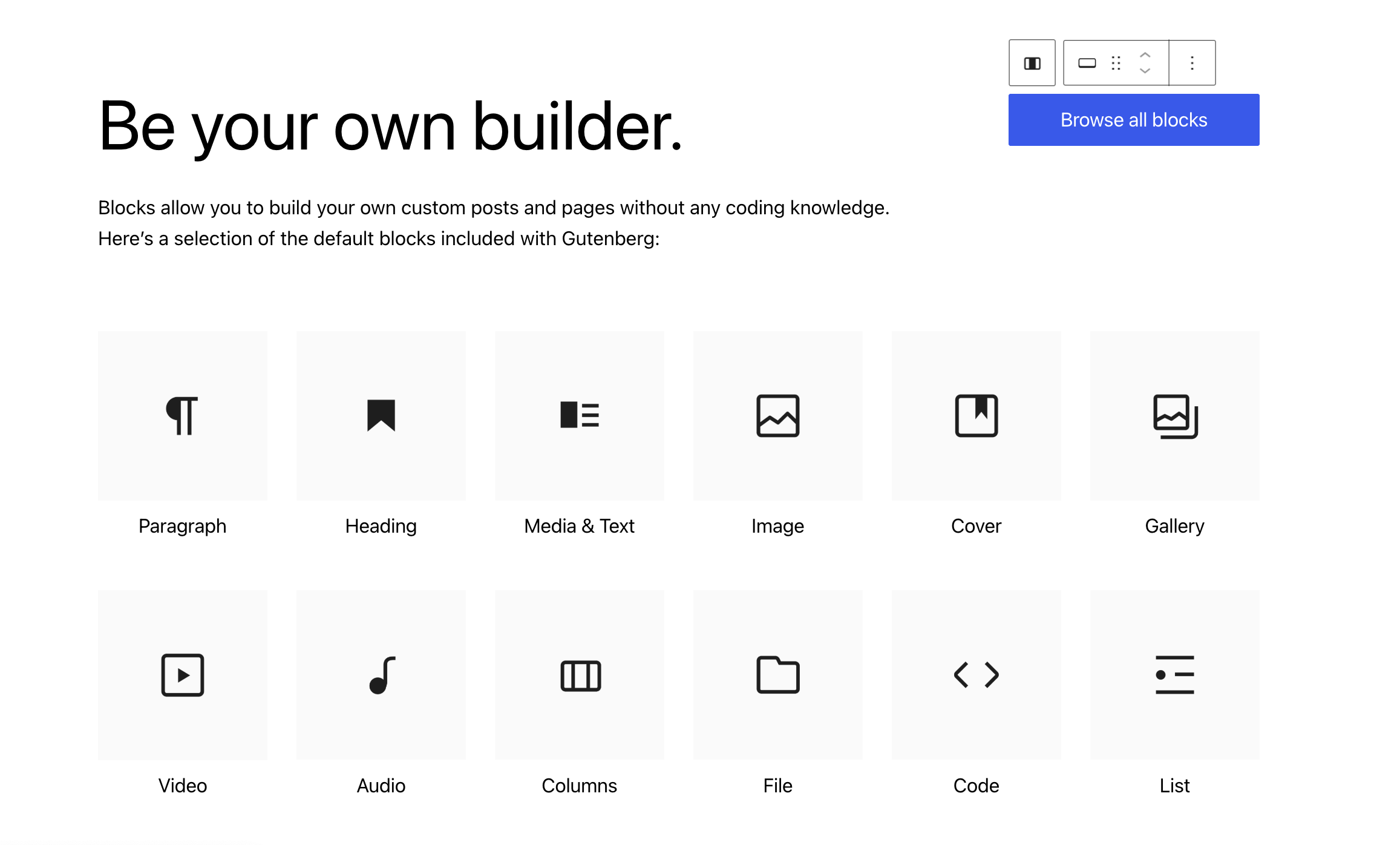Click the Video play icon

pos(183,675)
